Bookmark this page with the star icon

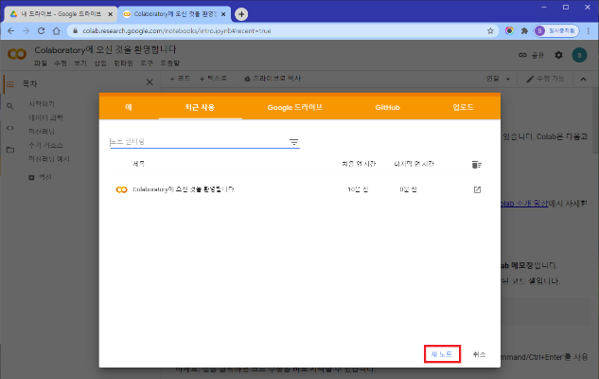tap(491, 31)
